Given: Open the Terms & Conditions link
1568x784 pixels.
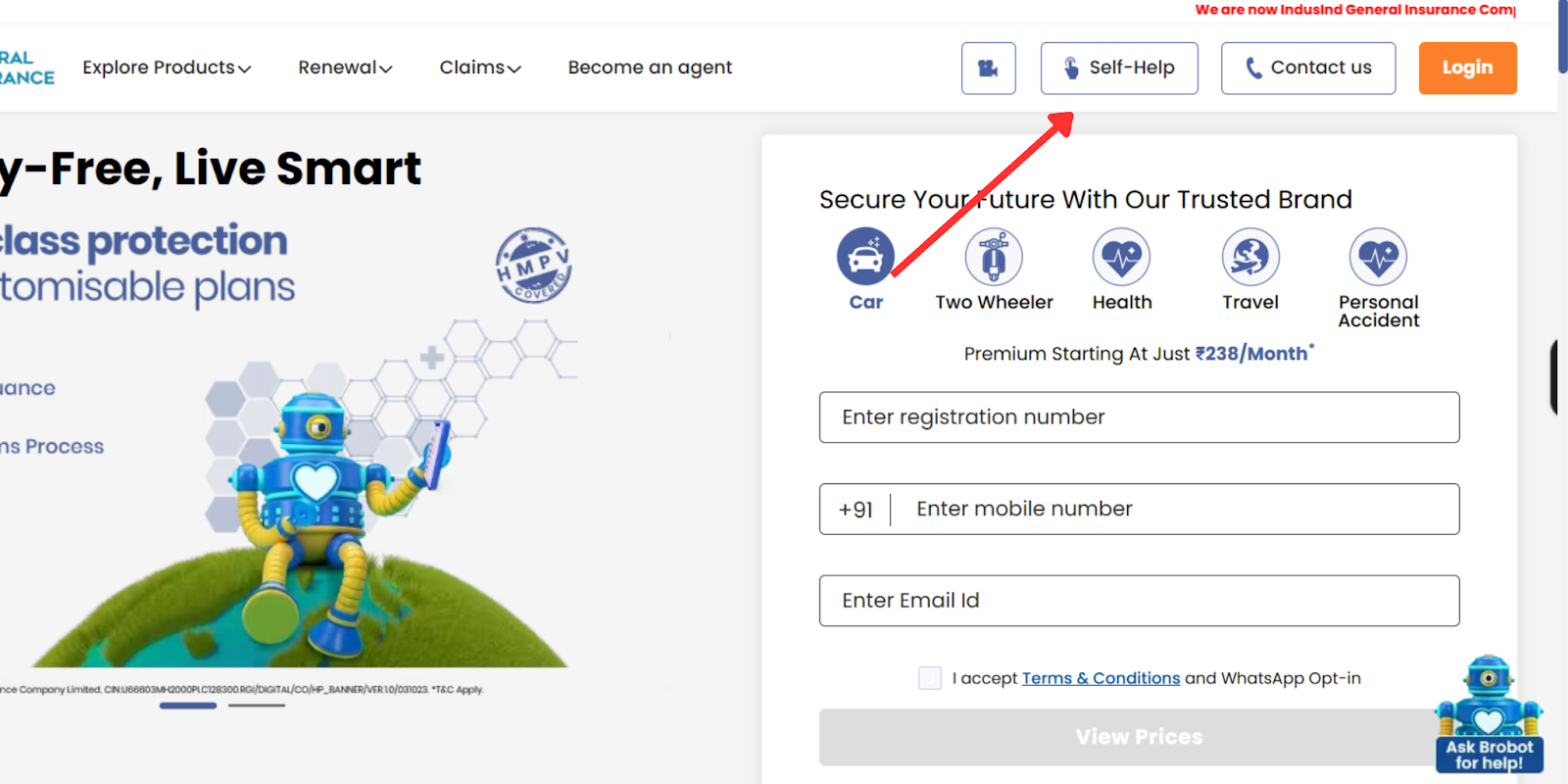Looking at the screenshot, I should point(1101,677).
